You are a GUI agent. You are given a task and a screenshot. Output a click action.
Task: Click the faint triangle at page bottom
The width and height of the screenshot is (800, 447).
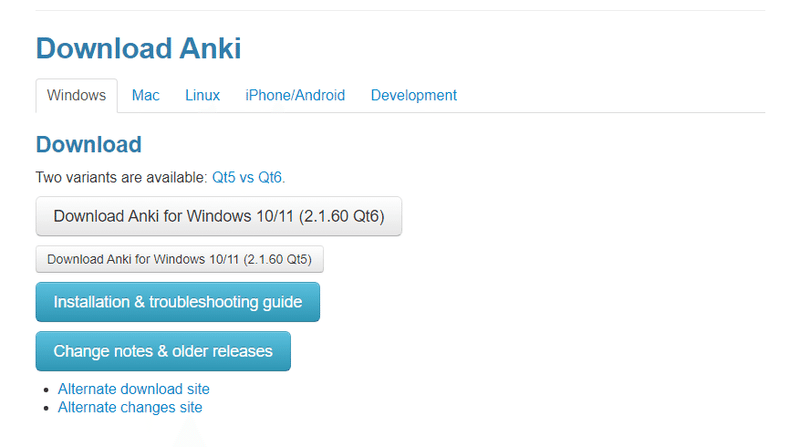[190, 434]
